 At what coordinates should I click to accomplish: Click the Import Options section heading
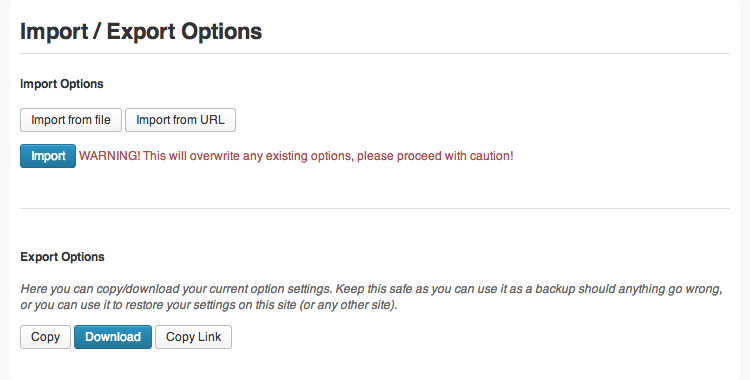pos(62,84)
